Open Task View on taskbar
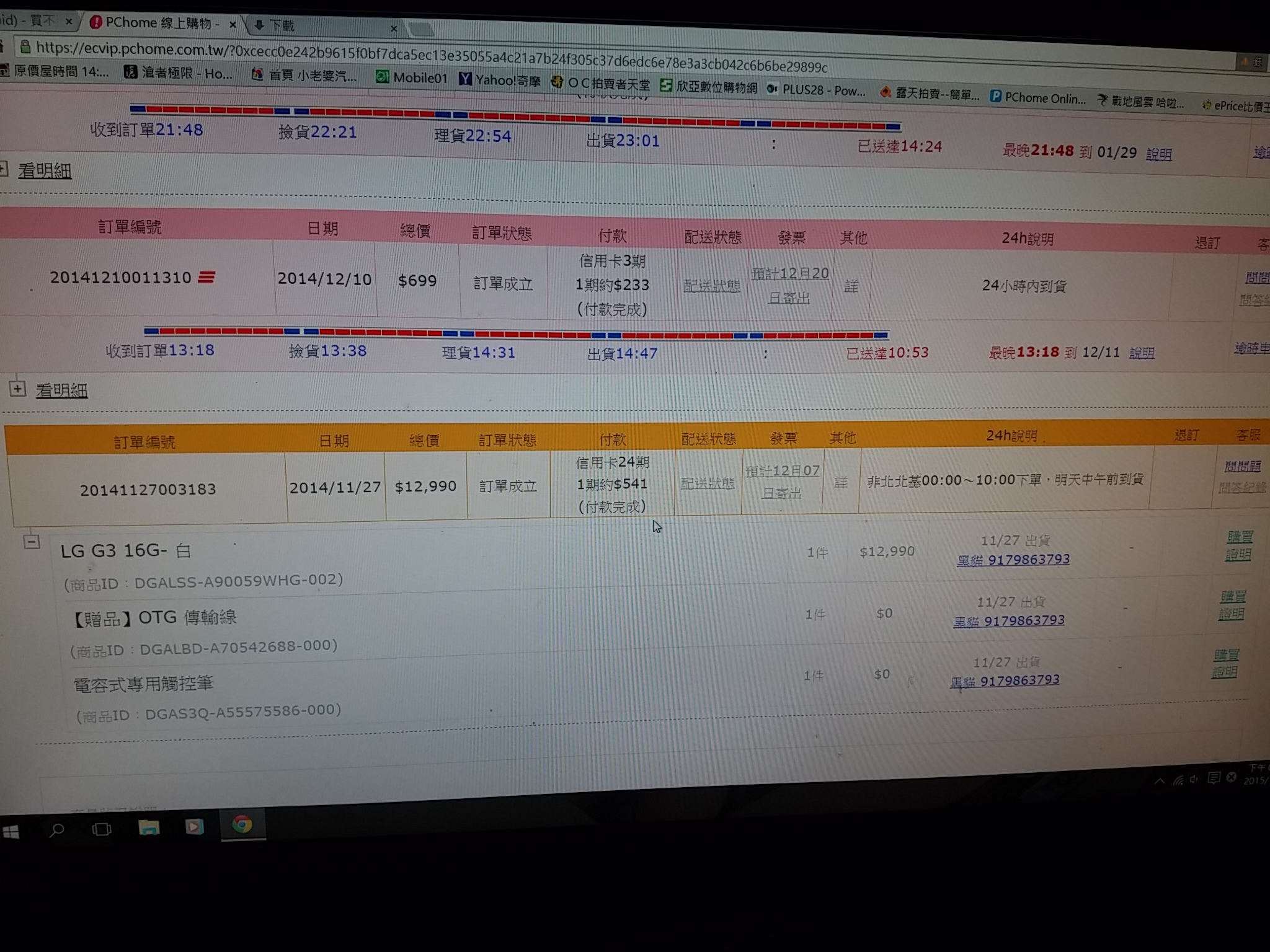Image resolution: width=1270 pixels, height=952 pixels. [x=102, y=829]
